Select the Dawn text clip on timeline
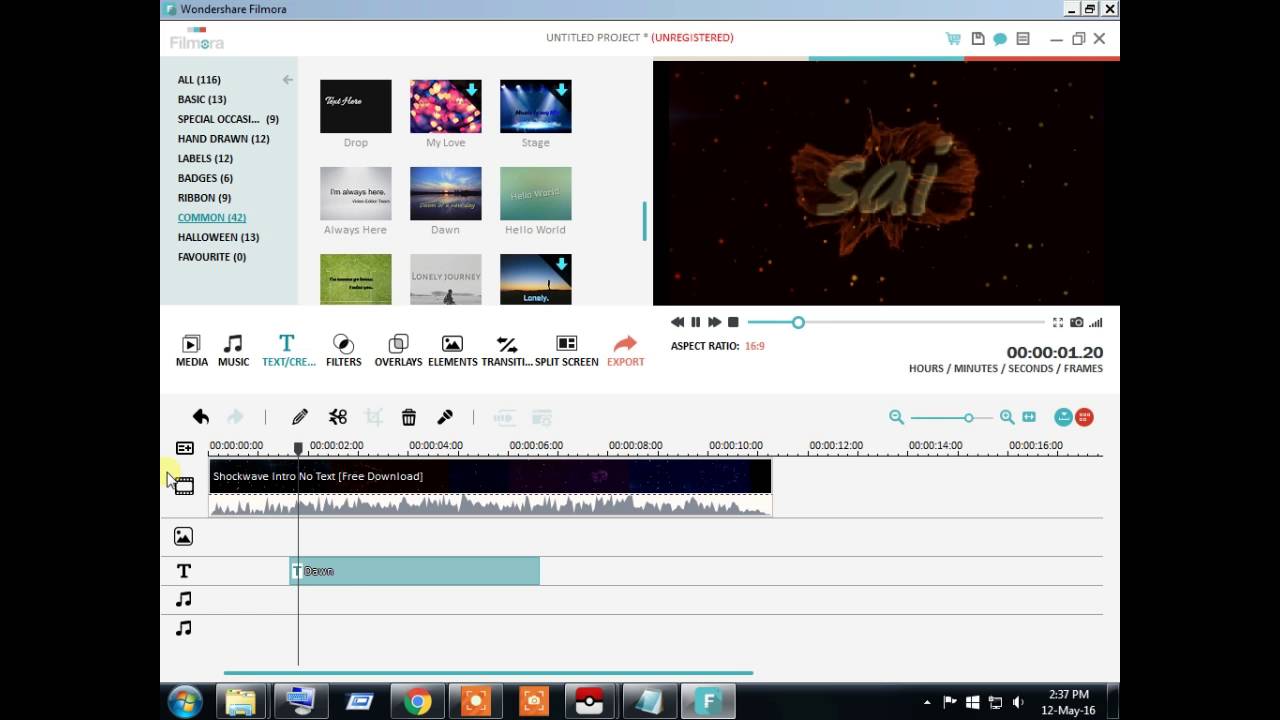The height and width of the screenshot is (720, 1280). 414,571
